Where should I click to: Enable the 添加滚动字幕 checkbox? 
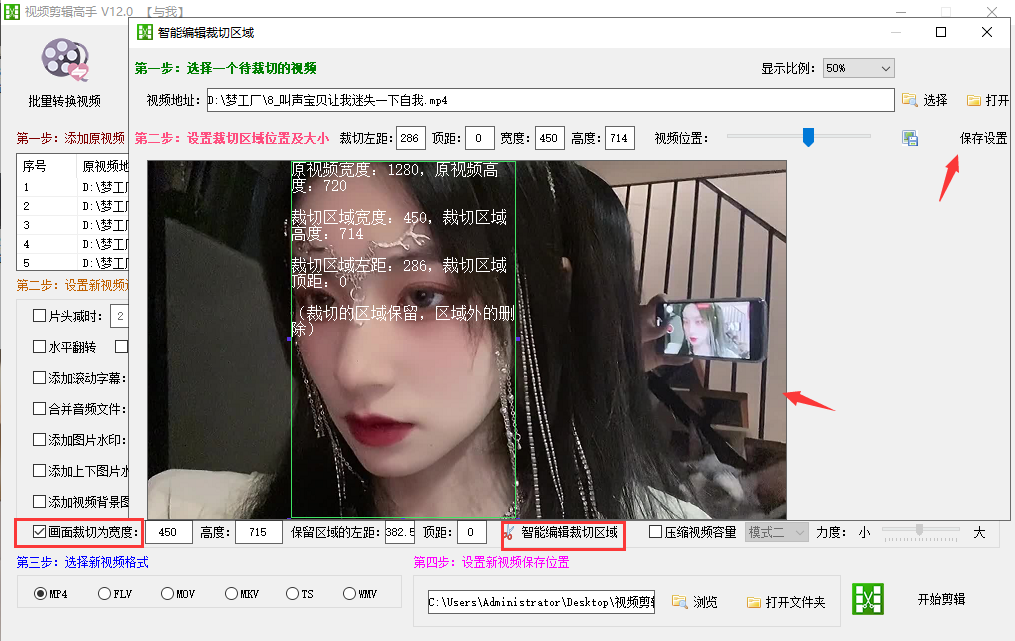39,377
